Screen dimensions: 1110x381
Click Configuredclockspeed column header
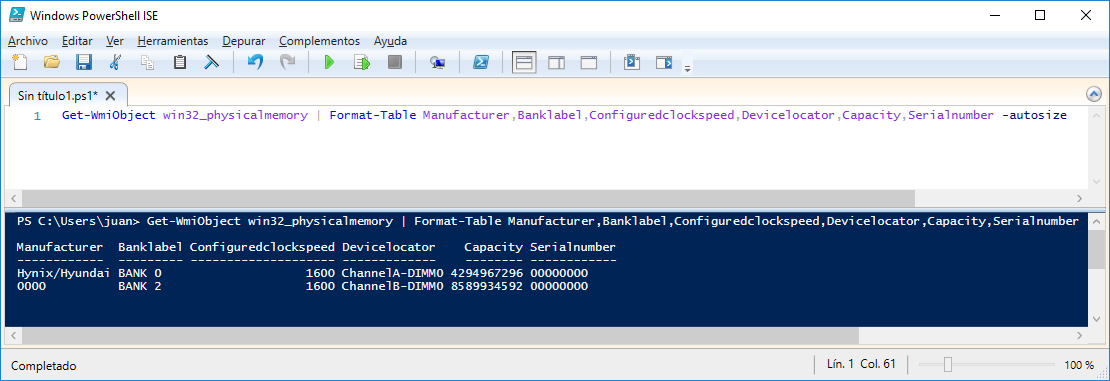(x=262, y=247)
